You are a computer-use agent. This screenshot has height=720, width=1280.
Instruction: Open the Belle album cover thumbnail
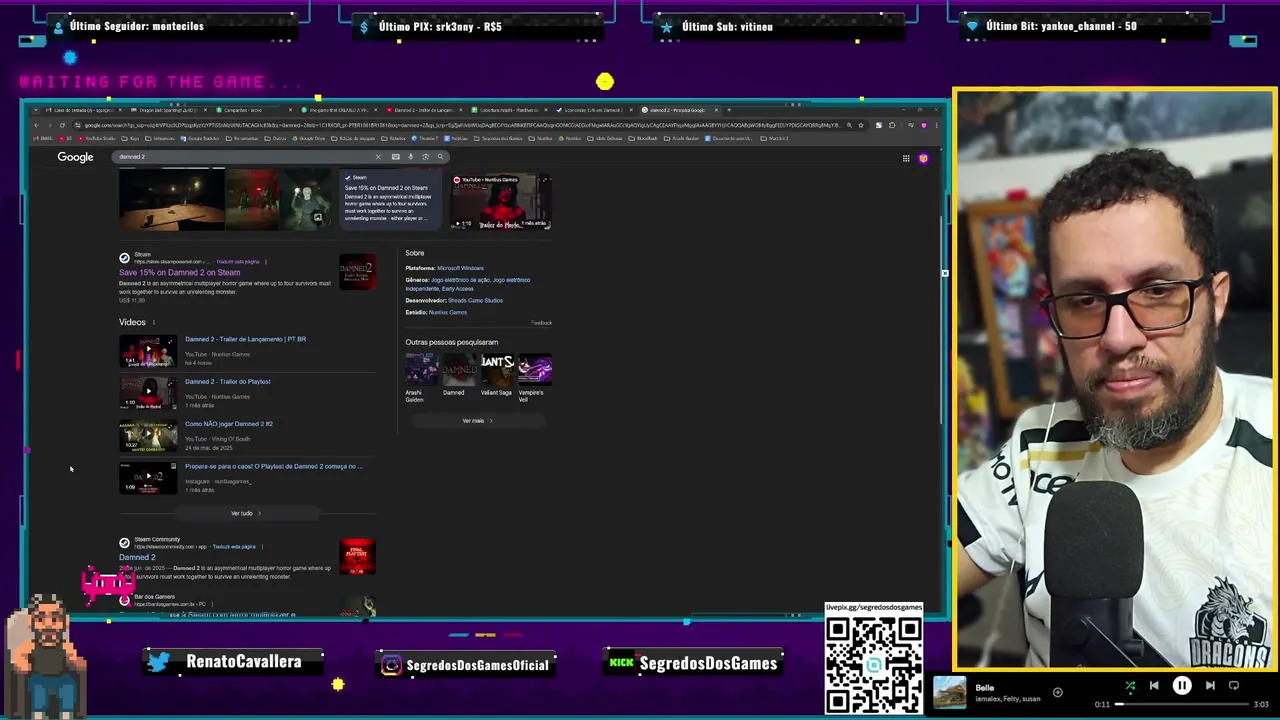click(950, 692)
